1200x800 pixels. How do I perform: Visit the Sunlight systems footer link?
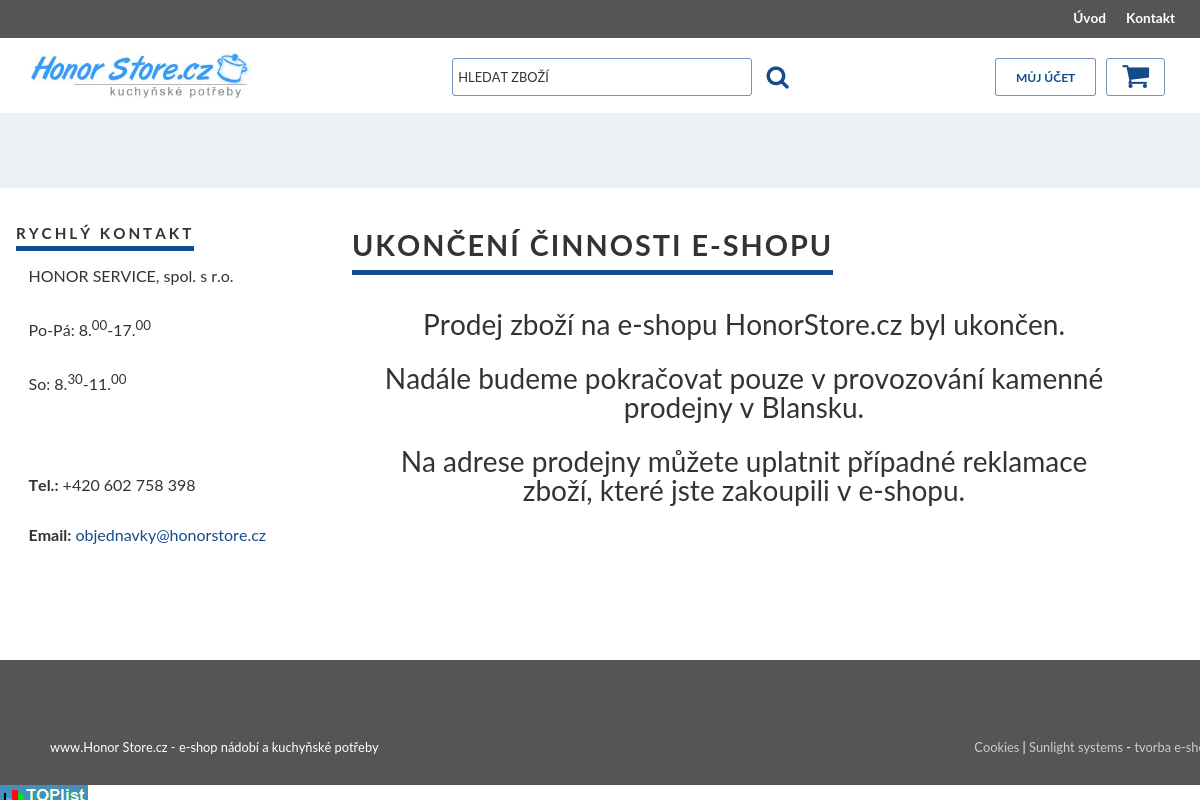[x=1076, y=747]
